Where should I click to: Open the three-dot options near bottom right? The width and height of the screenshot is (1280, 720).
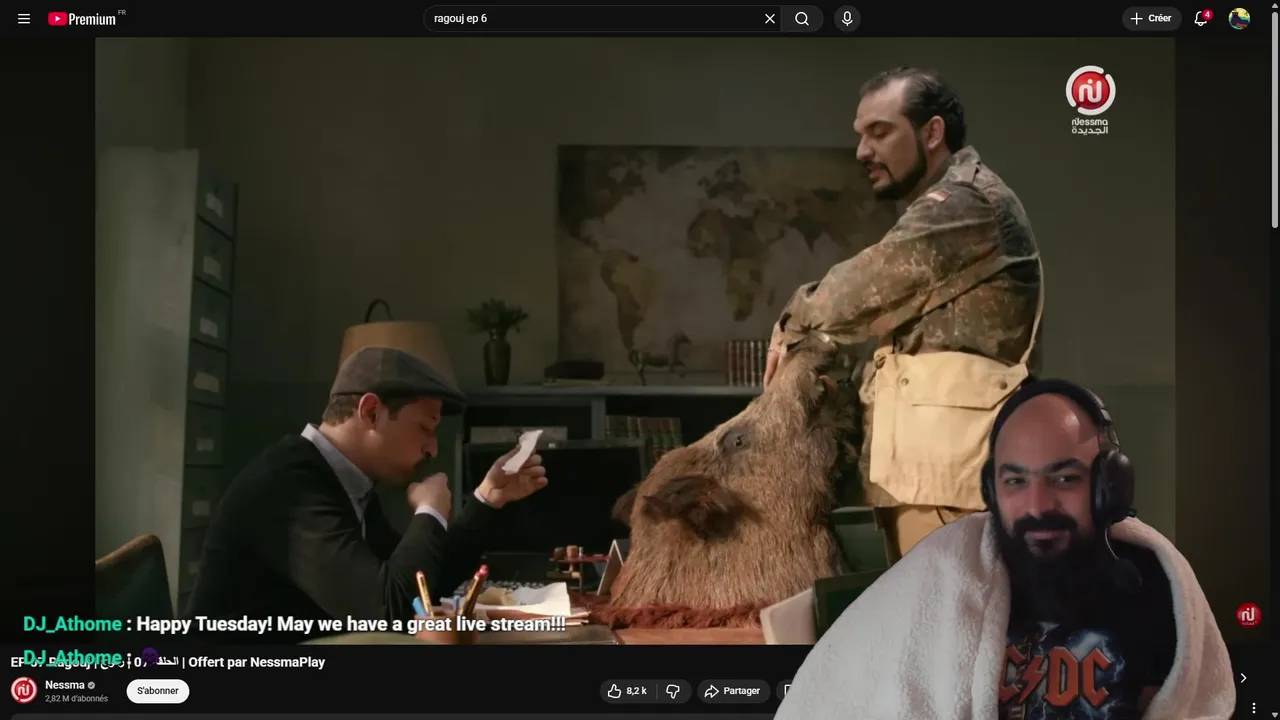1254,708
